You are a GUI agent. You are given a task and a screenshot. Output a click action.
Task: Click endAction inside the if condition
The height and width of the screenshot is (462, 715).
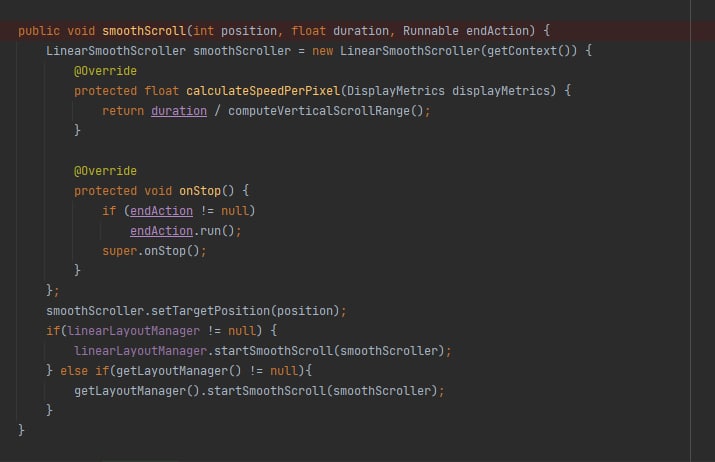(x=161, y=211)
